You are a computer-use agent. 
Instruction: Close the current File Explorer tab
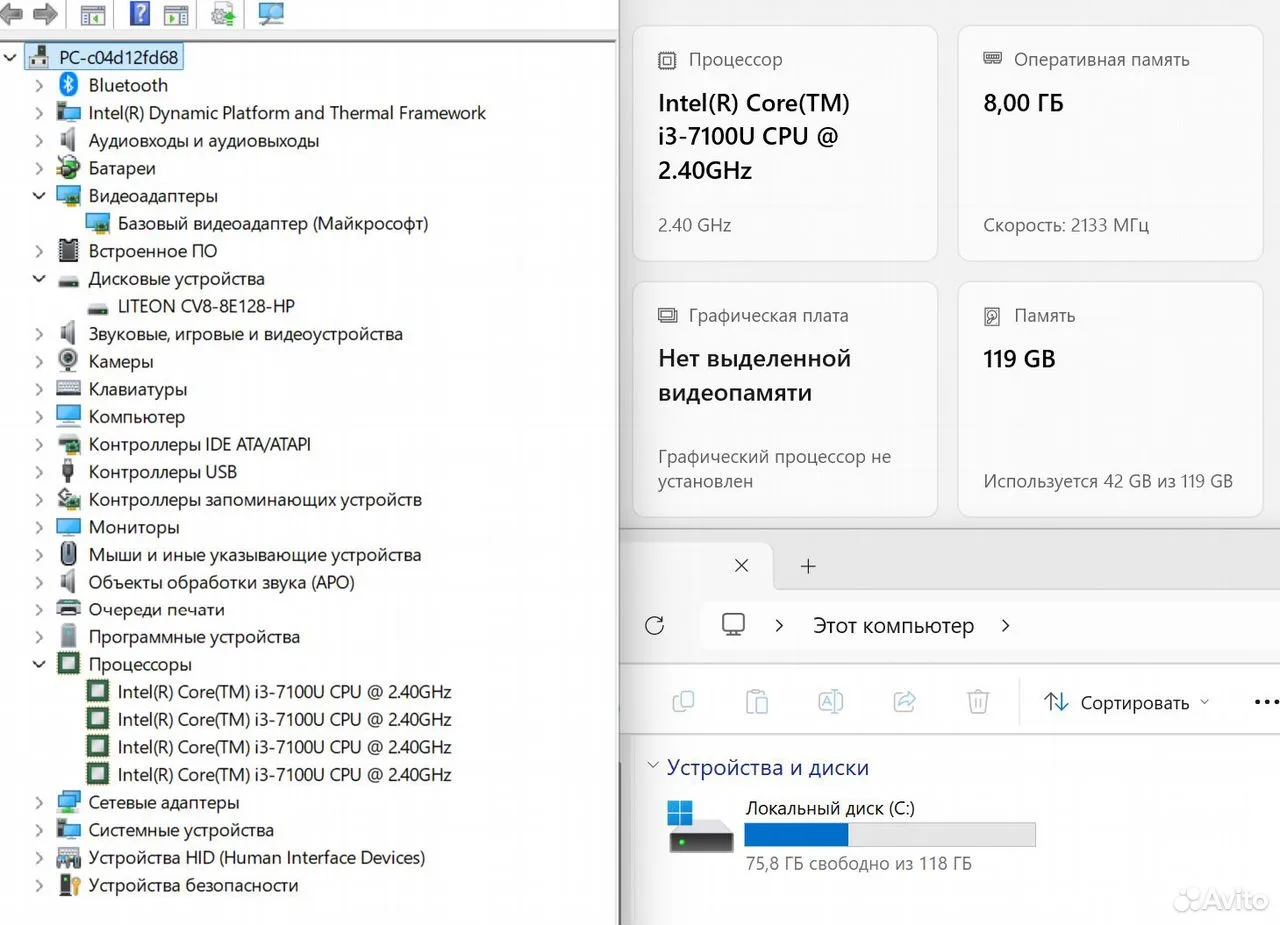[741, 566]
